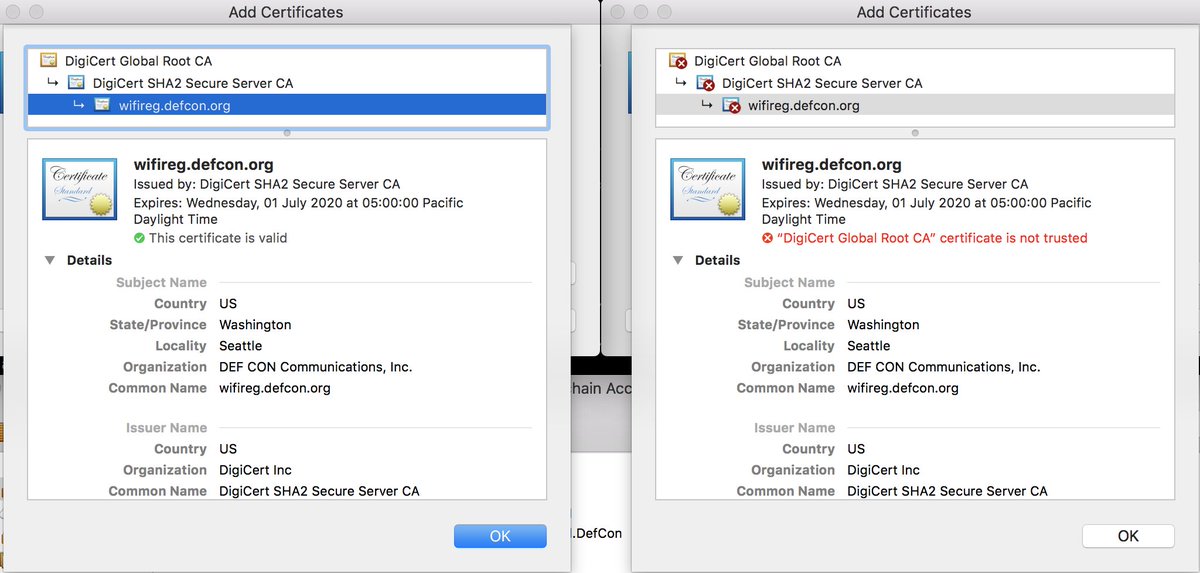
Task: Click green valid checkmark icon in left dialog
Action: [x=139, y=238]
